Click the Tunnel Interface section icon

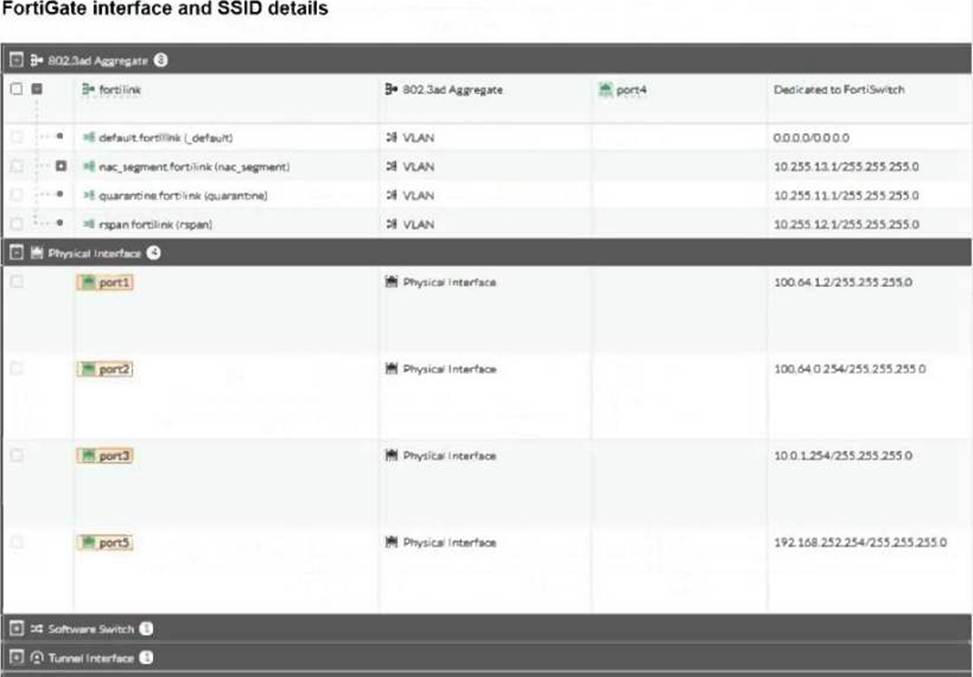coord(36,658)
